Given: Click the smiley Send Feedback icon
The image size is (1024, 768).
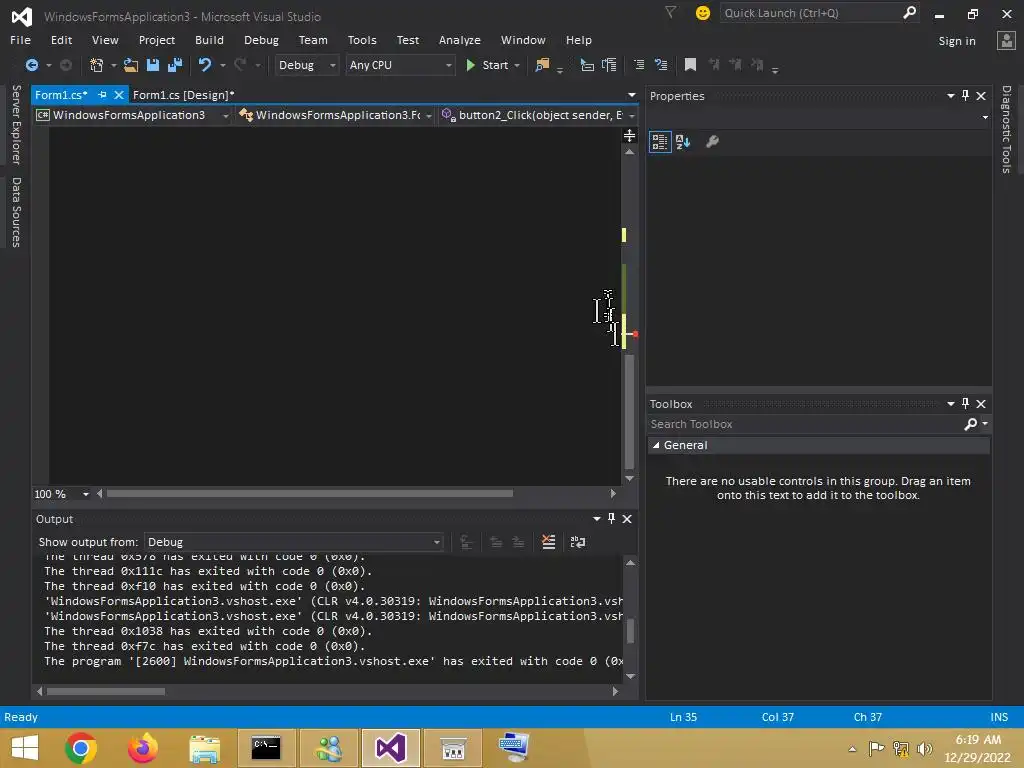Looking at the screenshot, I should coord(703,13).
